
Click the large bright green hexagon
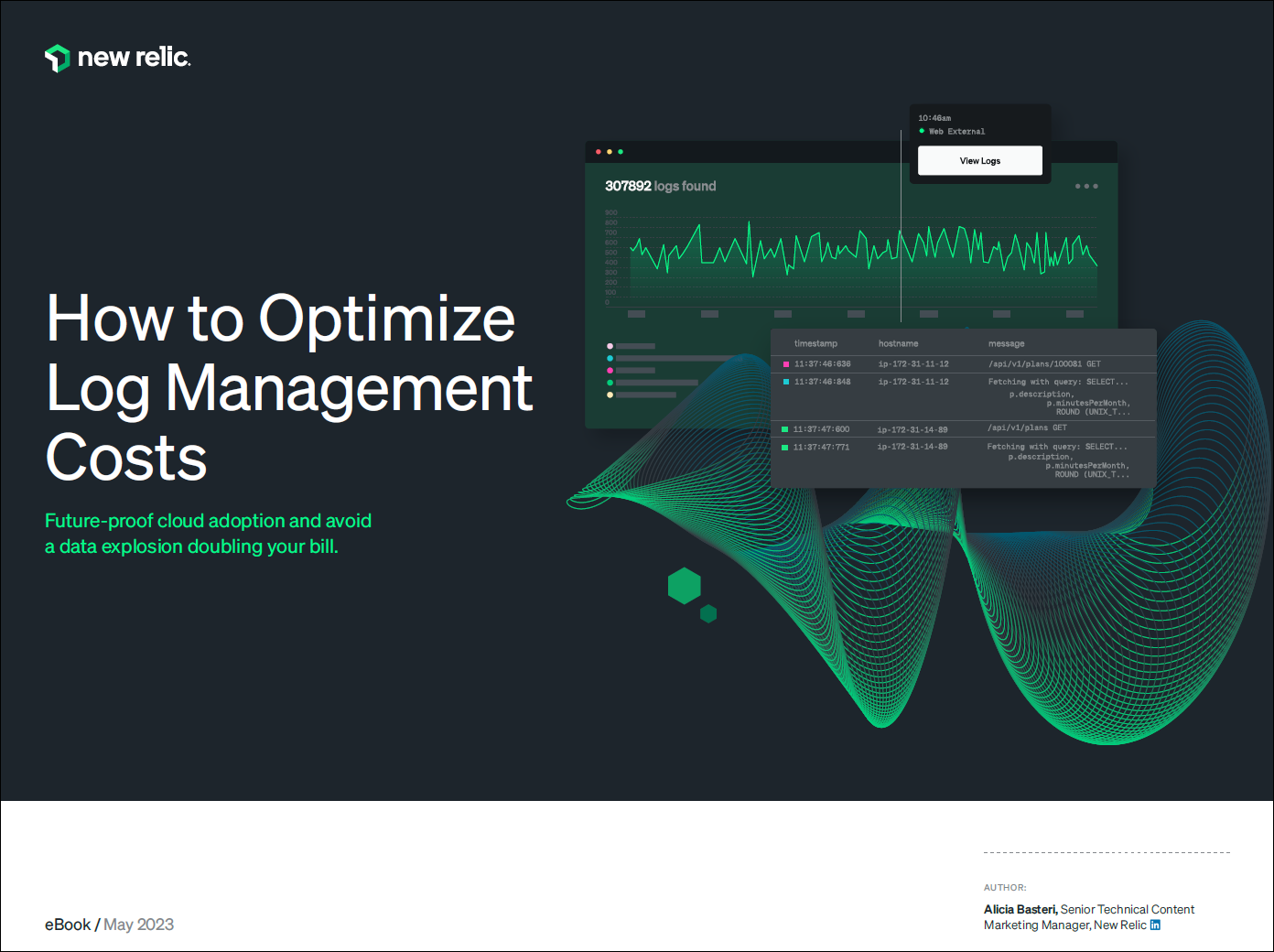coord(684,586)
